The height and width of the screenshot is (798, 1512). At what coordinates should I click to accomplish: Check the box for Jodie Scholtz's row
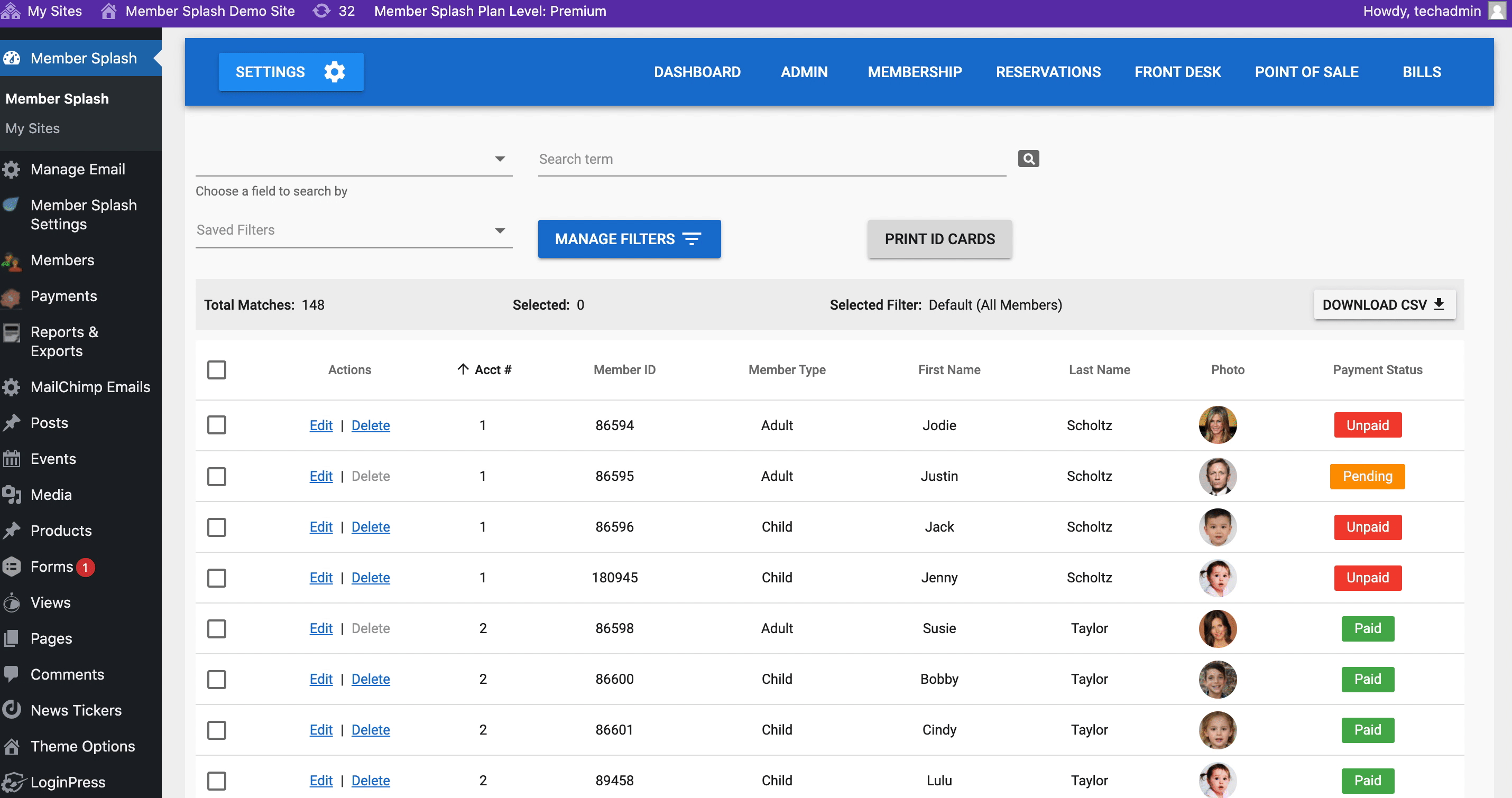point(217,425)
